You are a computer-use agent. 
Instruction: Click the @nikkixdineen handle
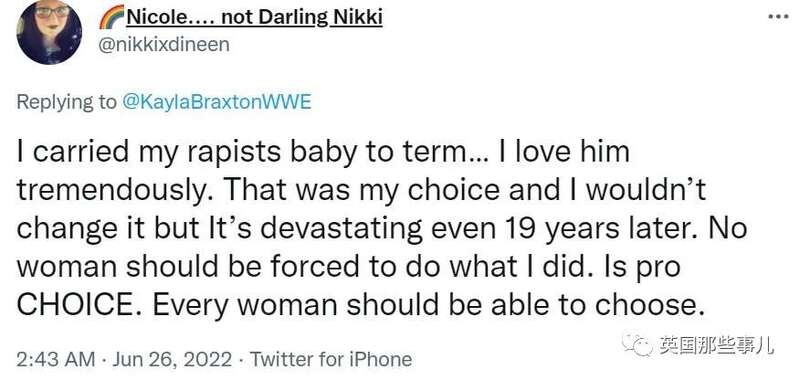point(163,45)
